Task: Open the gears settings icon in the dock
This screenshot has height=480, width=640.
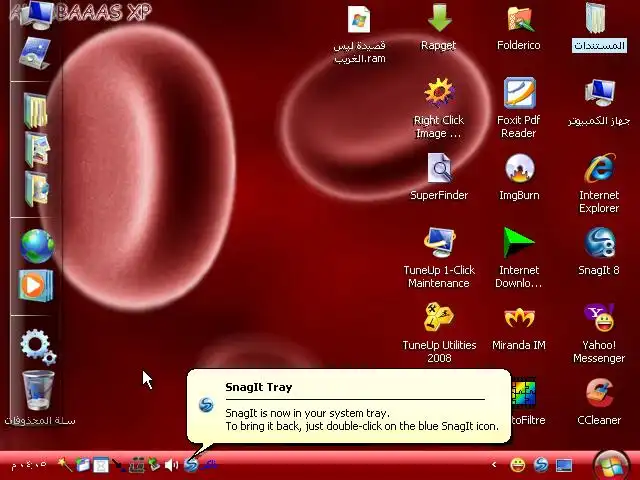Action: (38, 347)
